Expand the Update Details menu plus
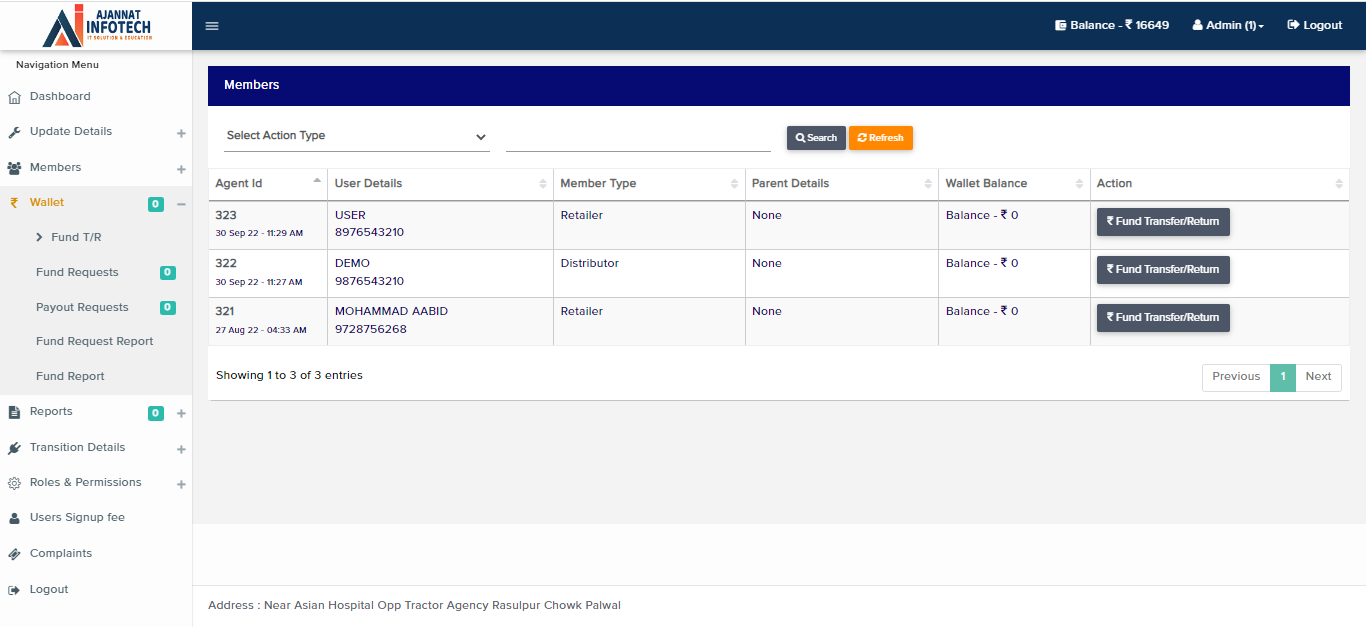1366x627 pixels. click(x=181, y=133)
